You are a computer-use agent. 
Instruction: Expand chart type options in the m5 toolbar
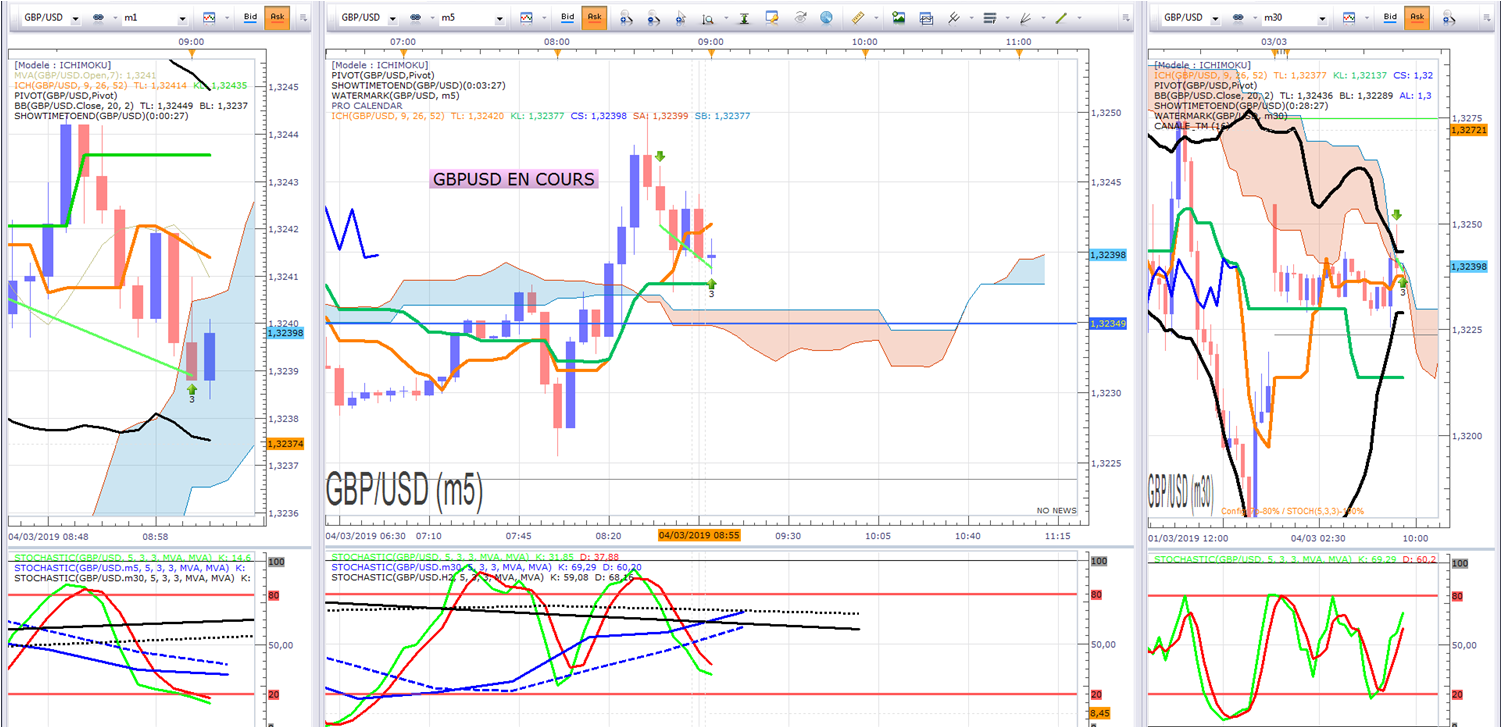coord(543,17)
